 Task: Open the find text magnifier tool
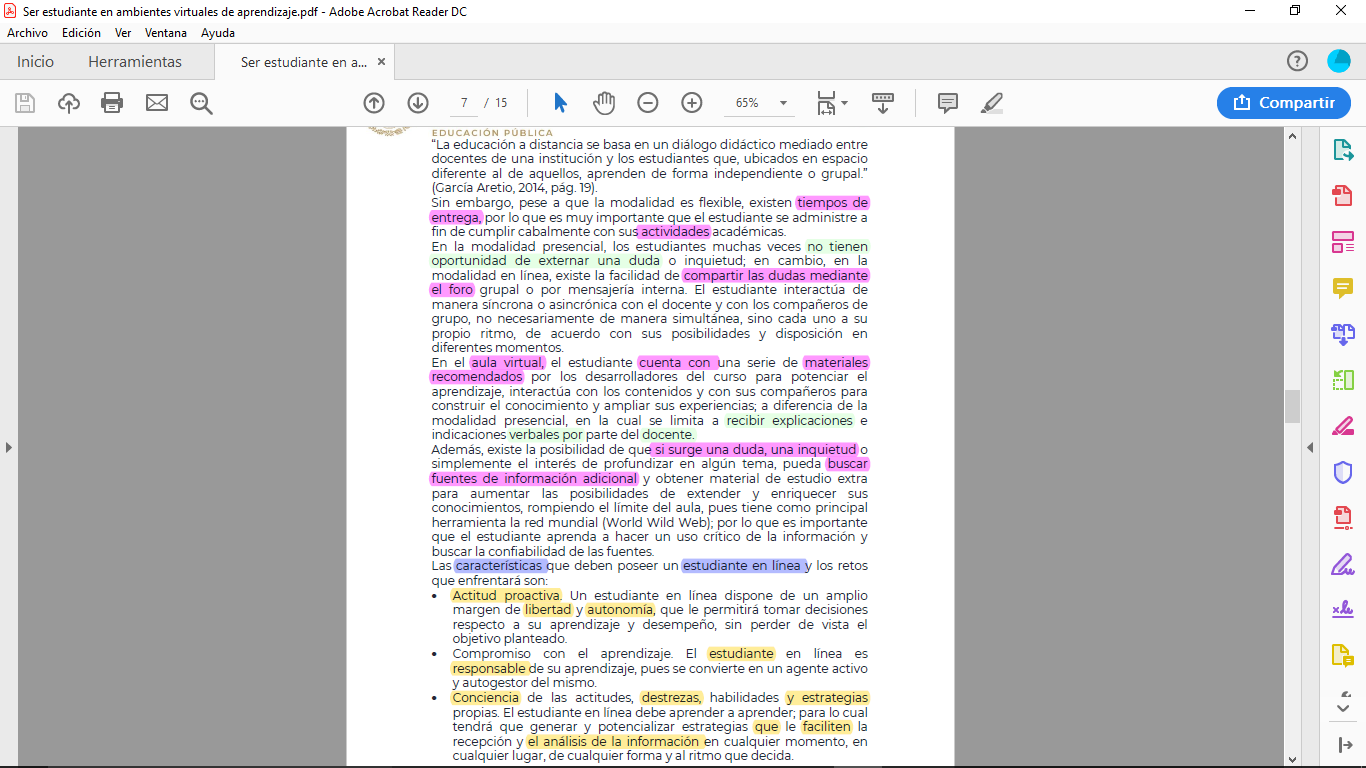[x=201, y=103]
